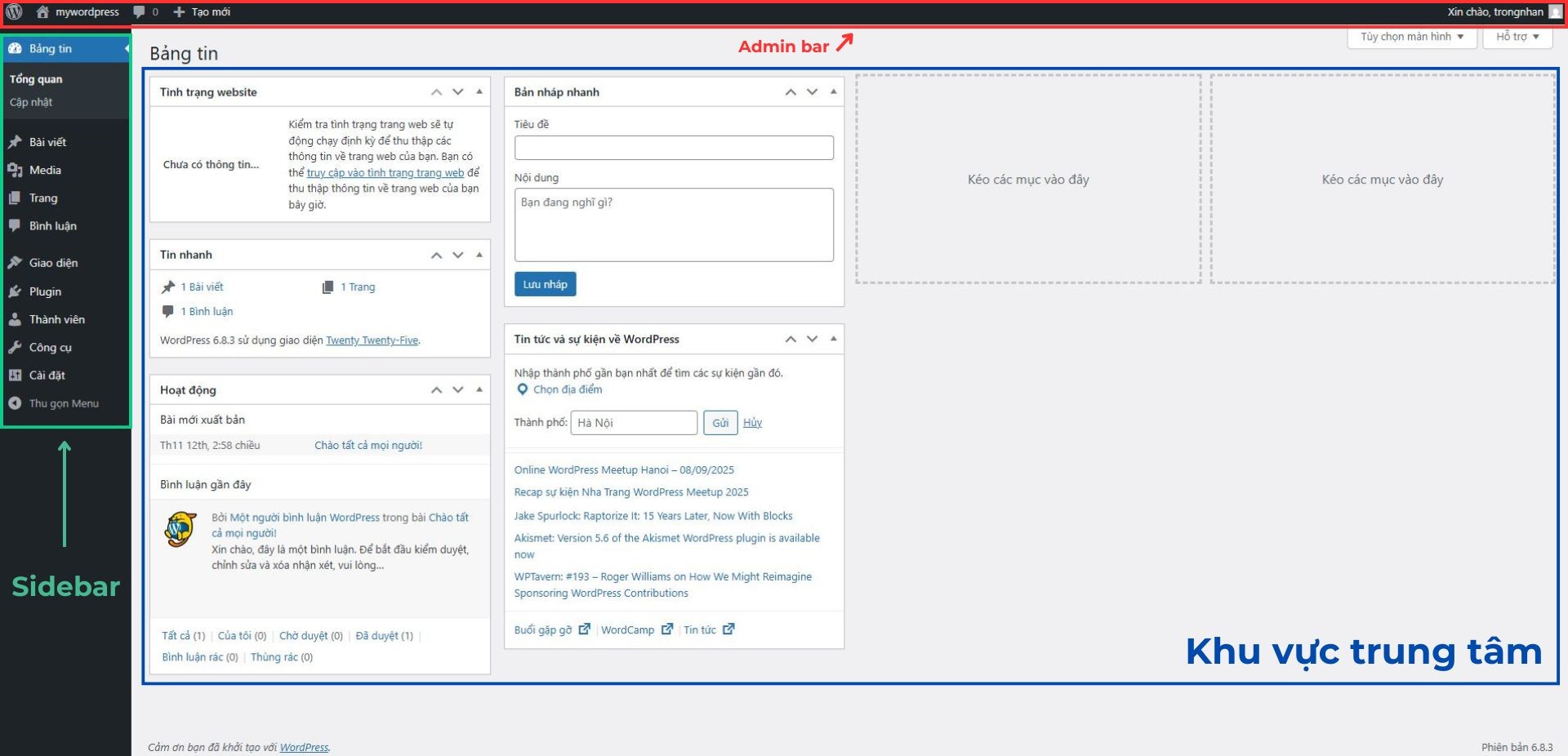This screenshot has width=1568, height=756.
Task: Click the Tiêu đề input field
Action: pos(674,148)
